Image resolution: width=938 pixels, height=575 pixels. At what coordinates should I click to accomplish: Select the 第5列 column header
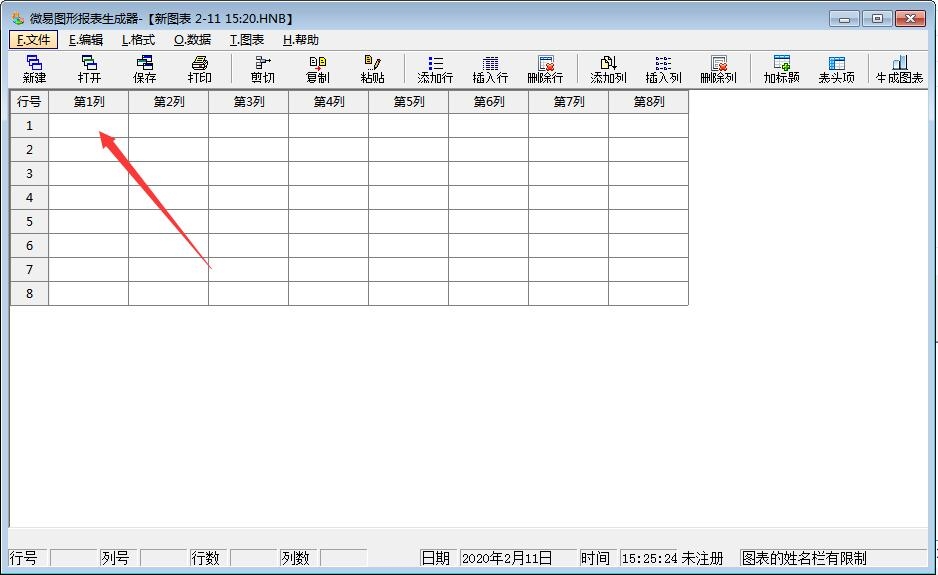[x=409, y=102]
